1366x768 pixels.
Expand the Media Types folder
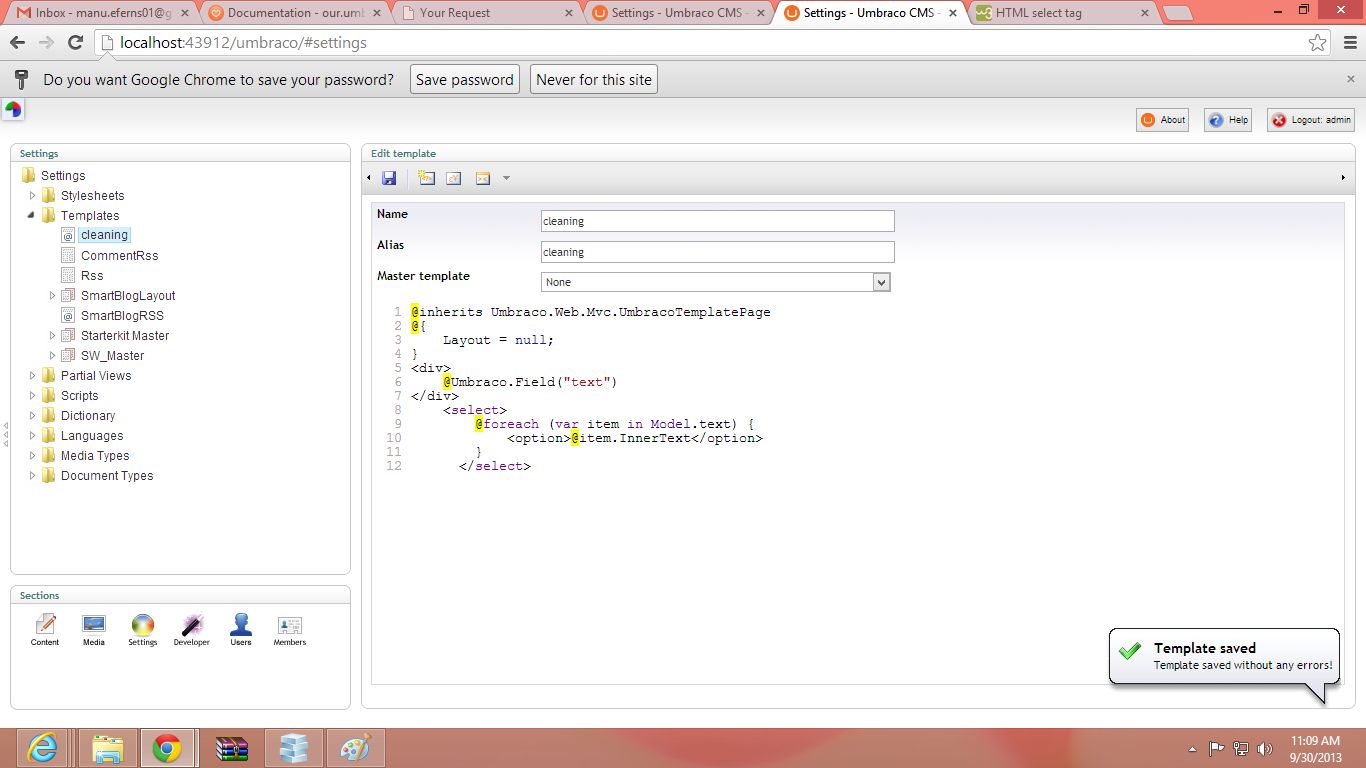[32, 455]
